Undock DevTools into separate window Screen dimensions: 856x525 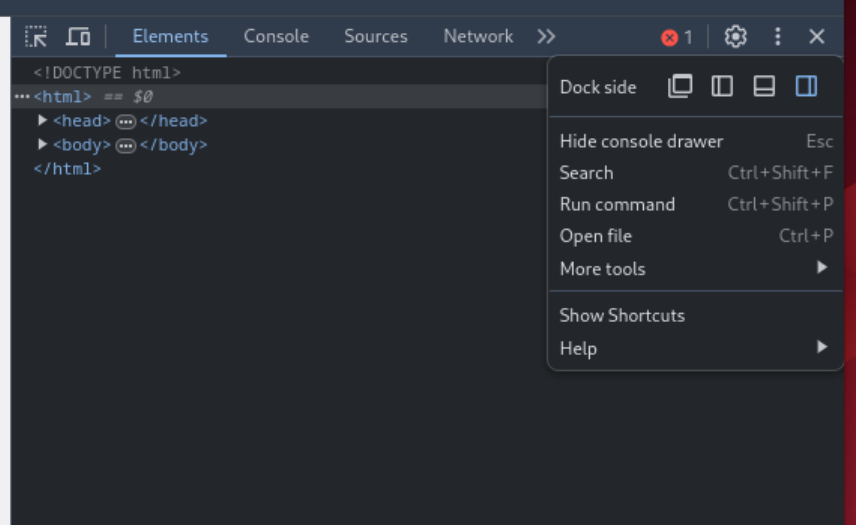coord(680,86)
